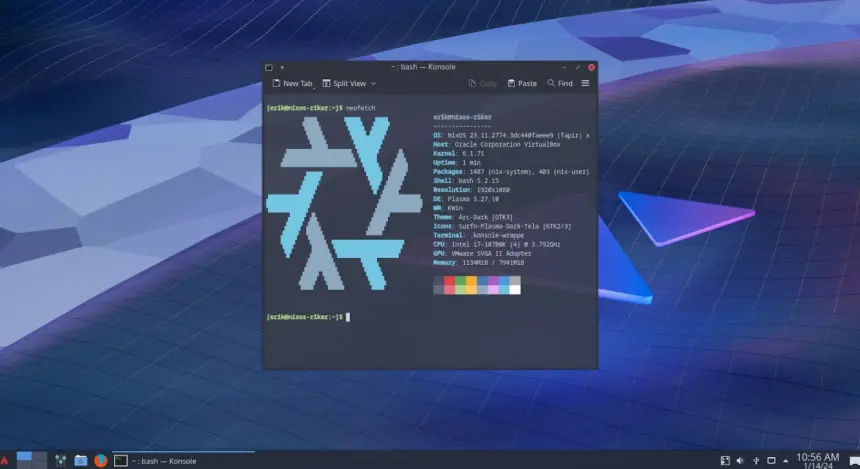Paste clipboard using the Paste button
The width and height of the screenshot is (860, 469).
tap(522, 83)
